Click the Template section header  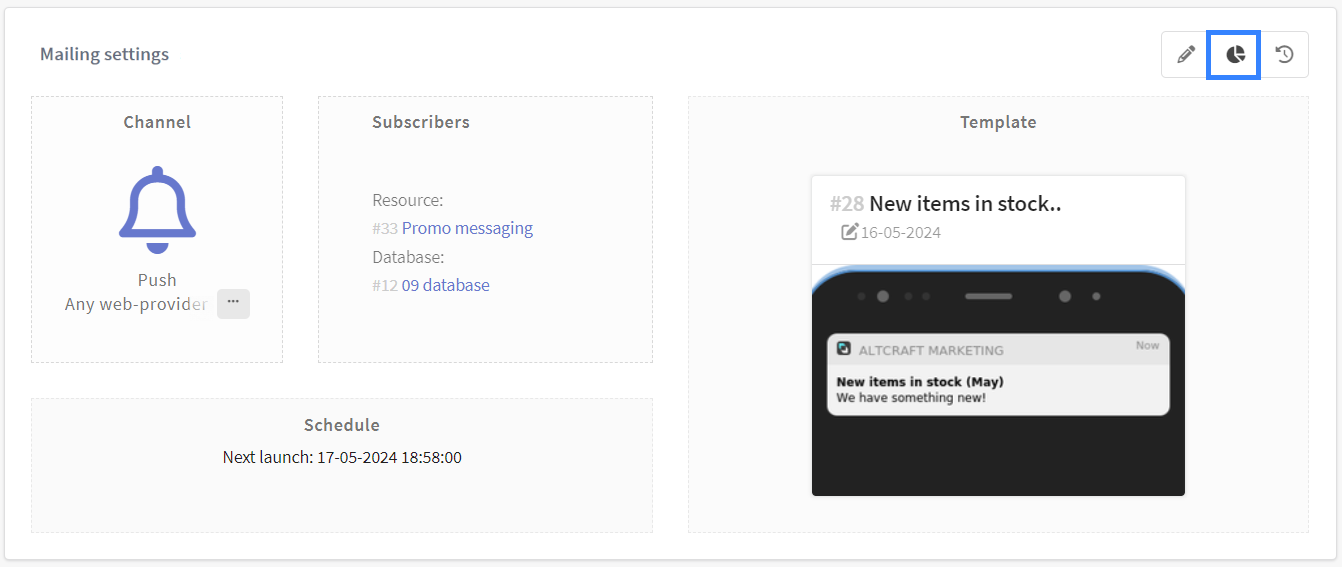[998, 122]
